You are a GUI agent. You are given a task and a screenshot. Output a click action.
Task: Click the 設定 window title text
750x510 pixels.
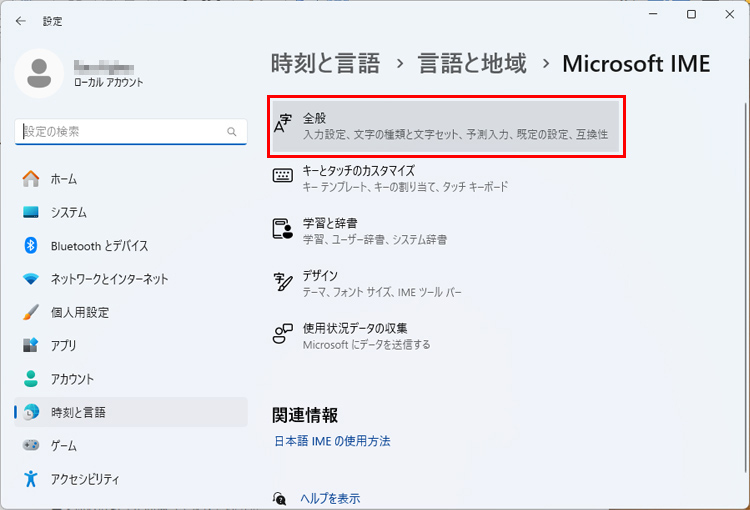pos(52,21)
